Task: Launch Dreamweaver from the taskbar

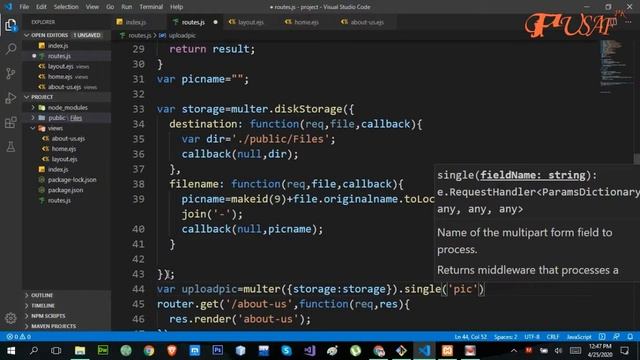Action: tap(103, 351)
